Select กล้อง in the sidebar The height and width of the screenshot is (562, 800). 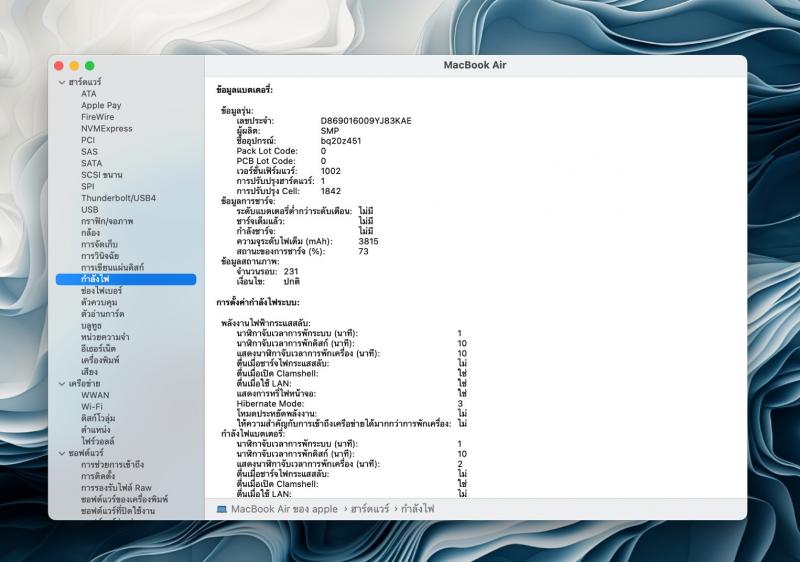[x=90, y=233]
